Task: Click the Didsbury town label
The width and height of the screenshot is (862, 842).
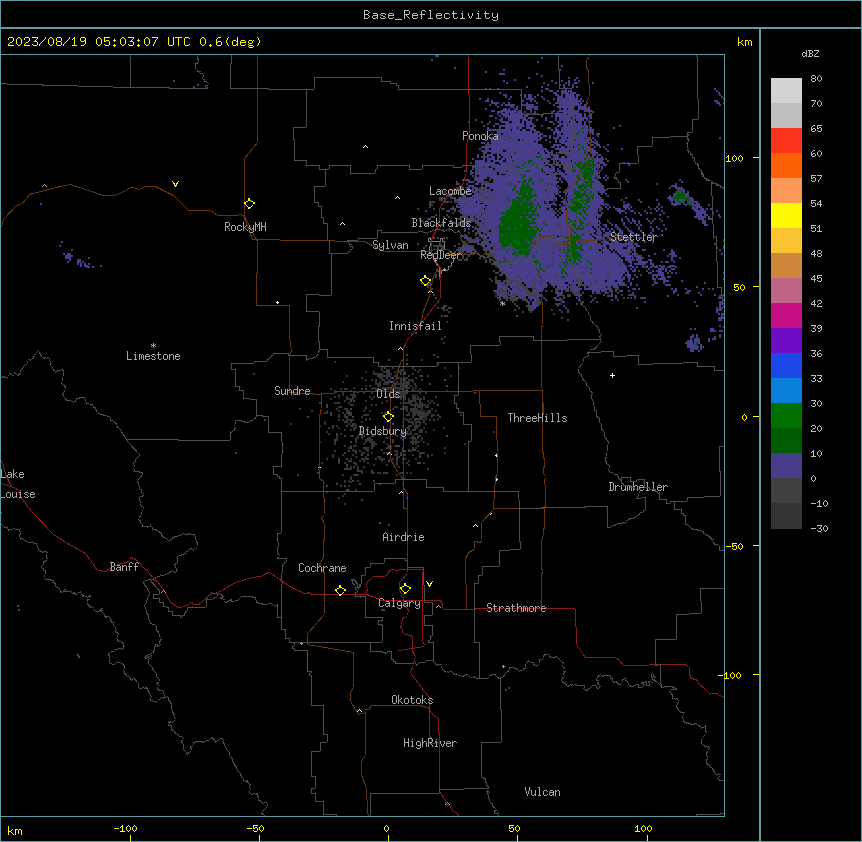Action: [x=383, y=431]
